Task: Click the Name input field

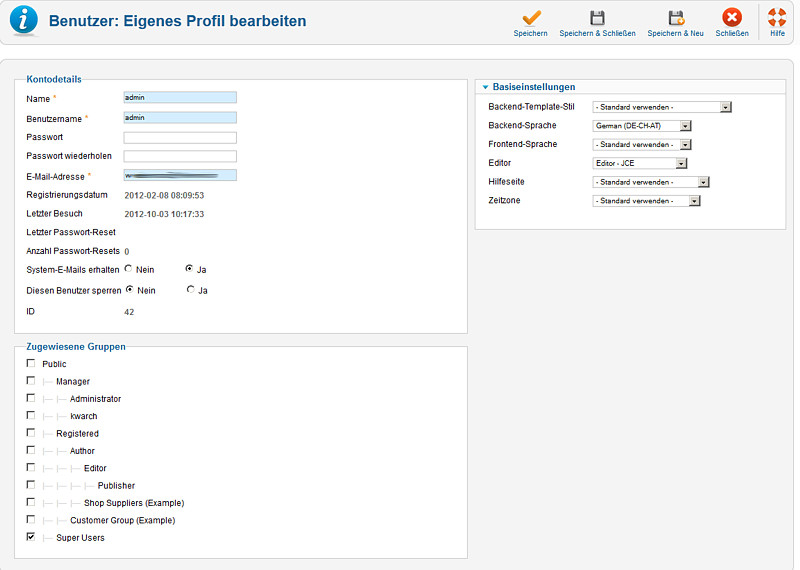Action: click(x=180, y=97)
